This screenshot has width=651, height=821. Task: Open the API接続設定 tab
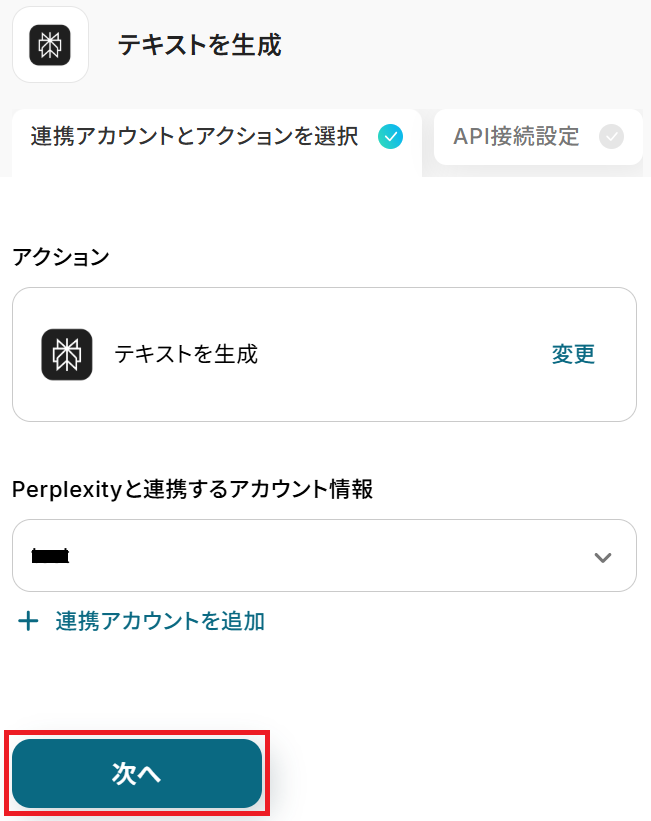516,137
